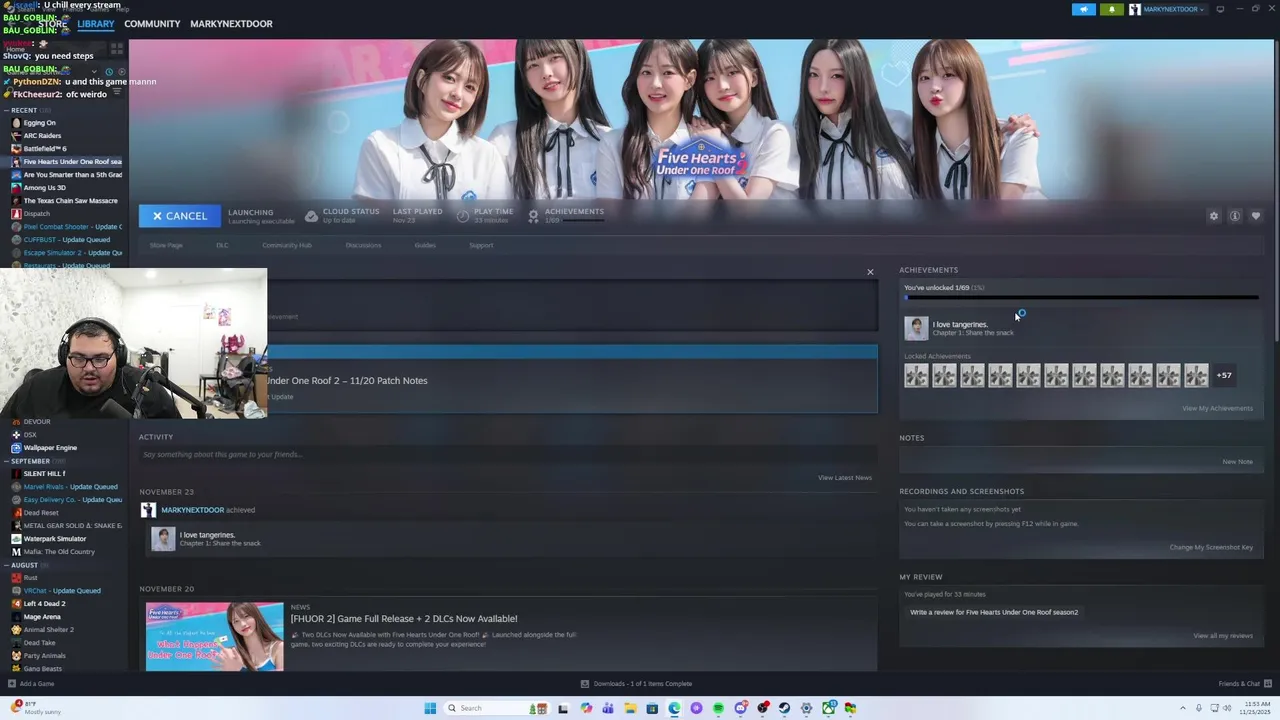Open Friends & Chat
The image size is (1280, 720).
1244,684
